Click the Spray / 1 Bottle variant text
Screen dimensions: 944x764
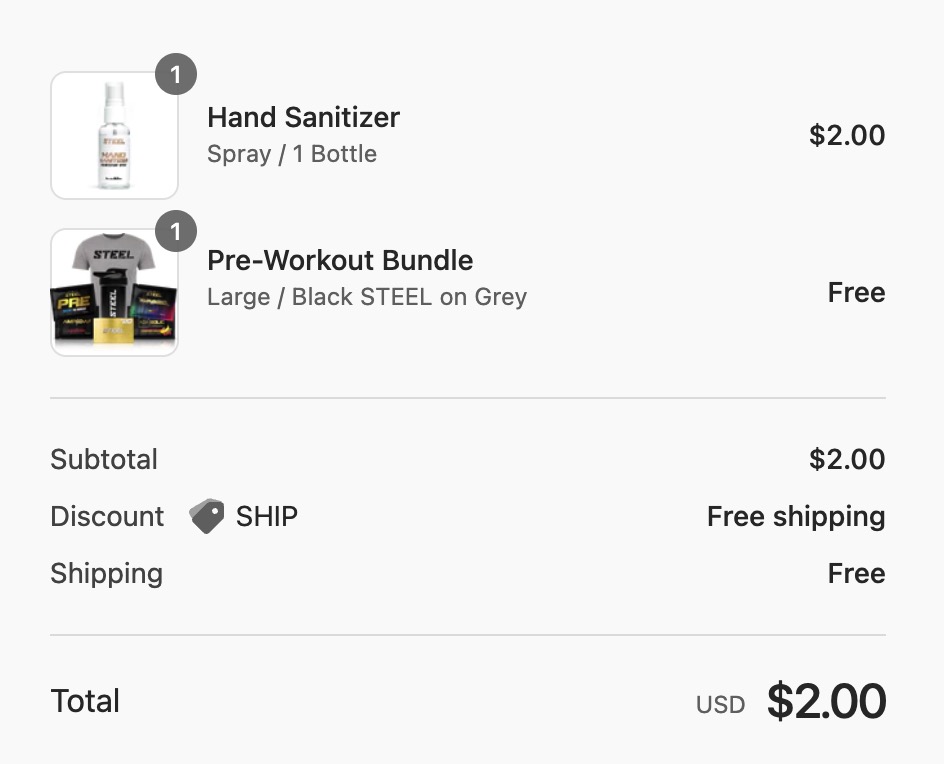[x=292, y=154]
